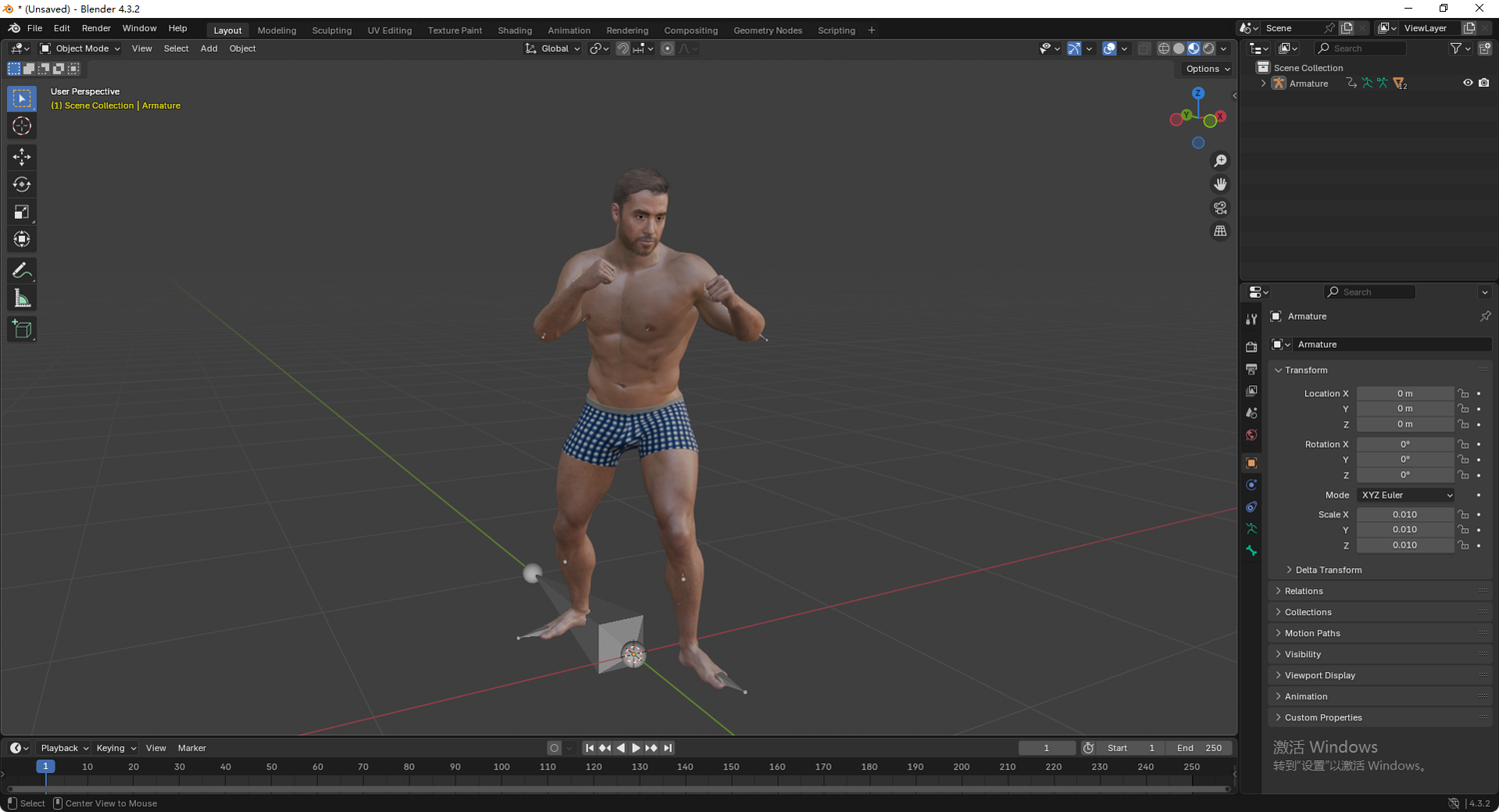Screen dimensions: 1499x812
Task: Switch to Geometry Nodes workspace tab
Action: (767, 30)
